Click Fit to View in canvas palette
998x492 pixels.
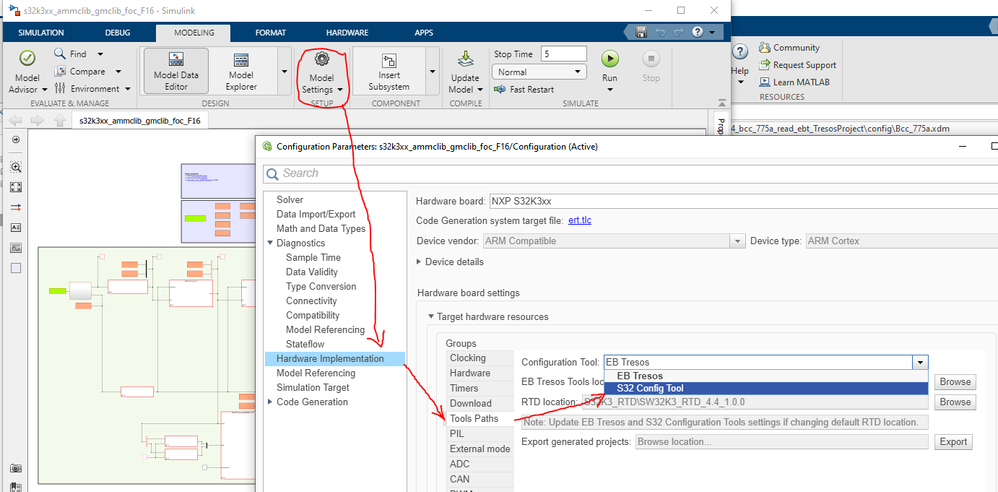(17, 187)
